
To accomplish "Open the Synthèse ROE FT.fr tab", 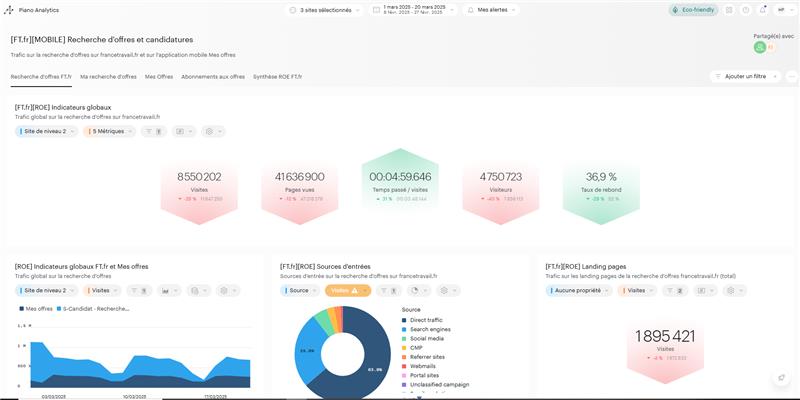I will (277, 76).
